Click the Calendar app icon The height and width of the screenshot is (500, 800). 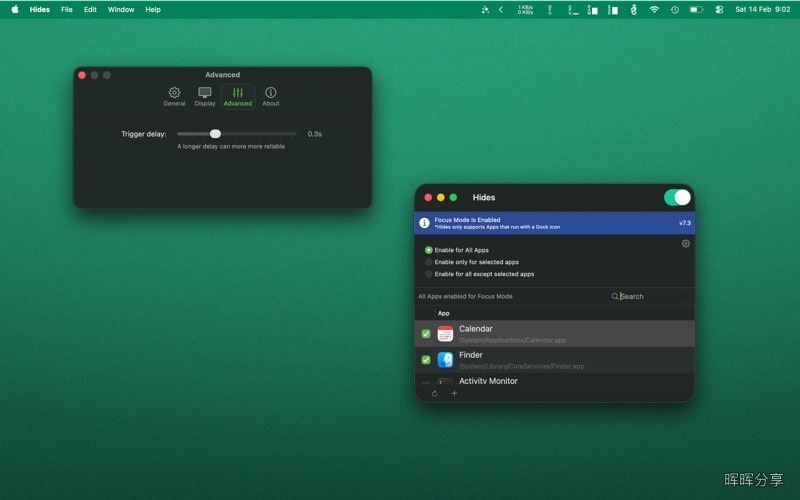445,334
